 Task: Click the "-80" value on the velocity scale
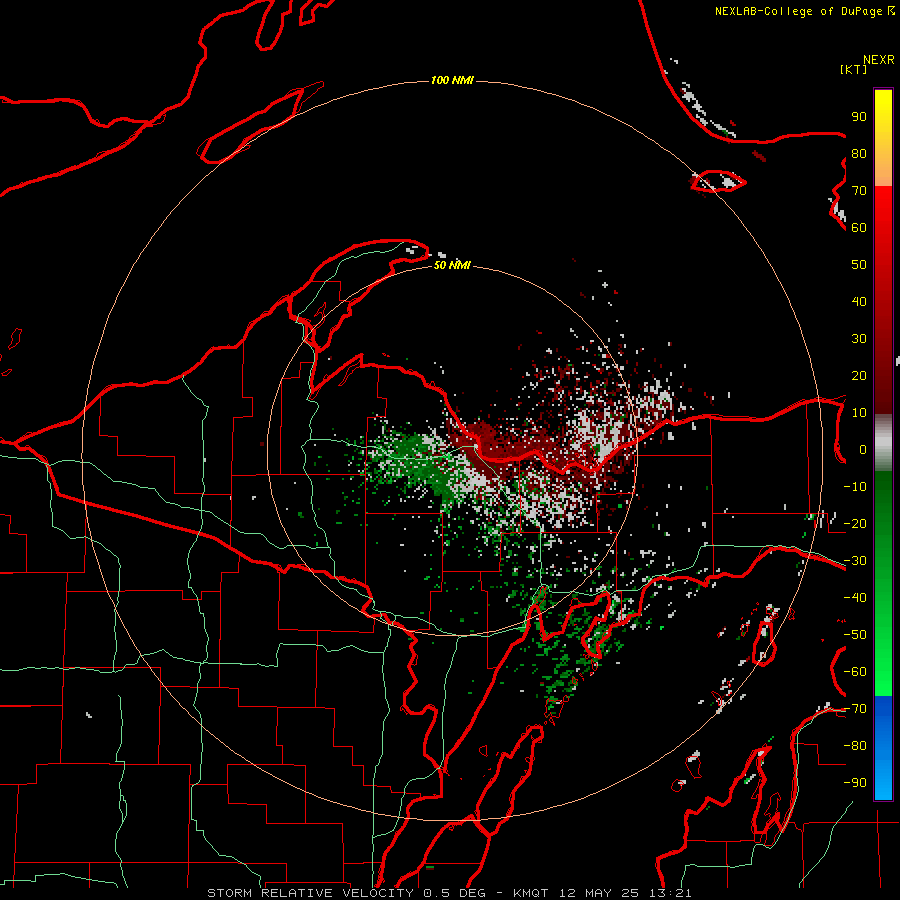(855, 746)
